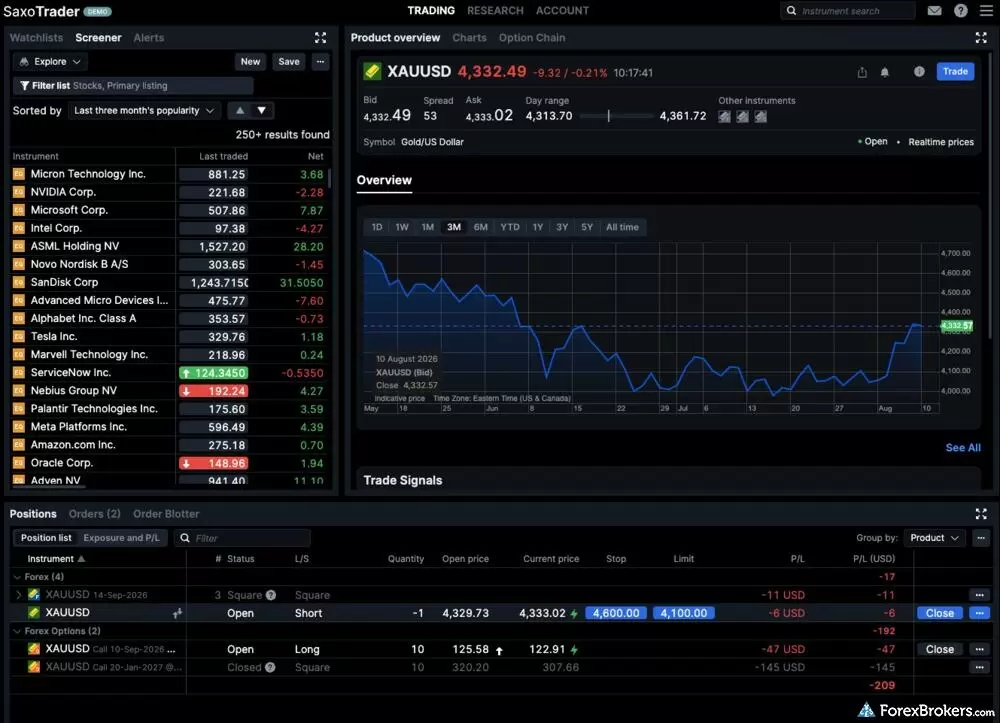Select the All time chart range
Viewport: 1000px width, 723px height.
tap(622, 227)
